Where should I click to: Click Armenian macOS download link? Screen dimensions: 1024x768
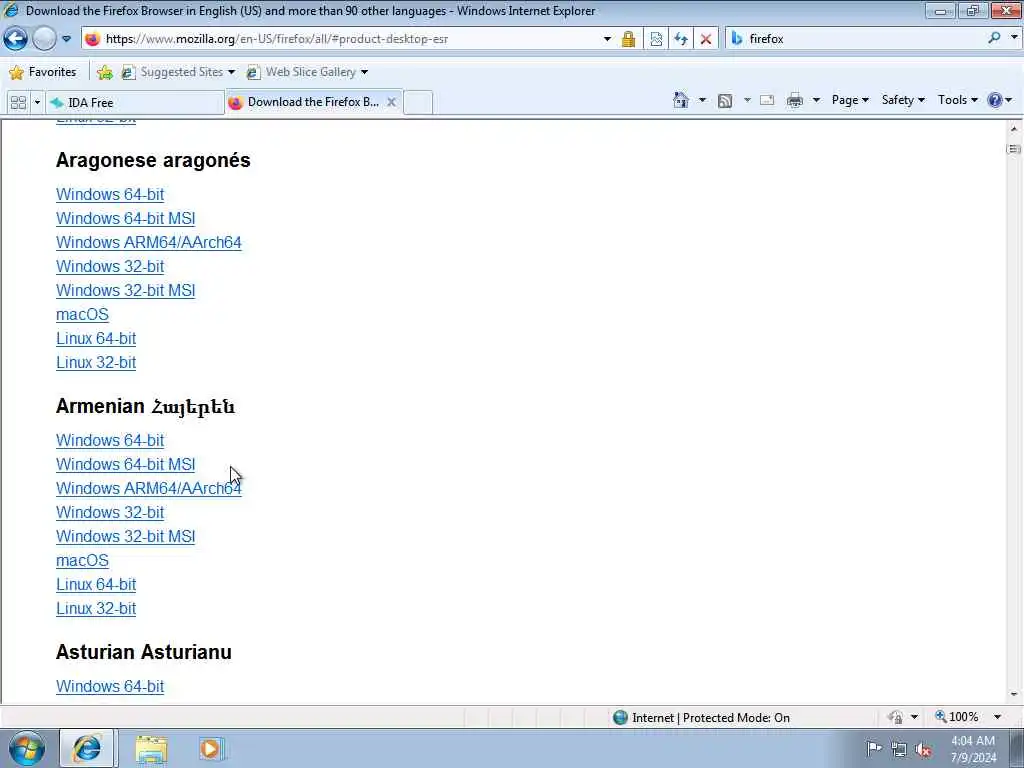tap(82, 560)
